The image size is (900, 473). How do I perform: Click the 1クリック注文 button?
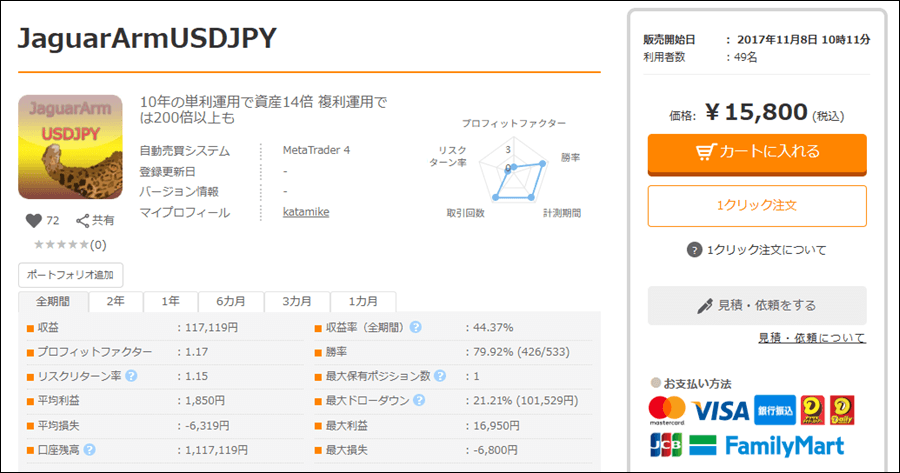[x=757, y=206]
